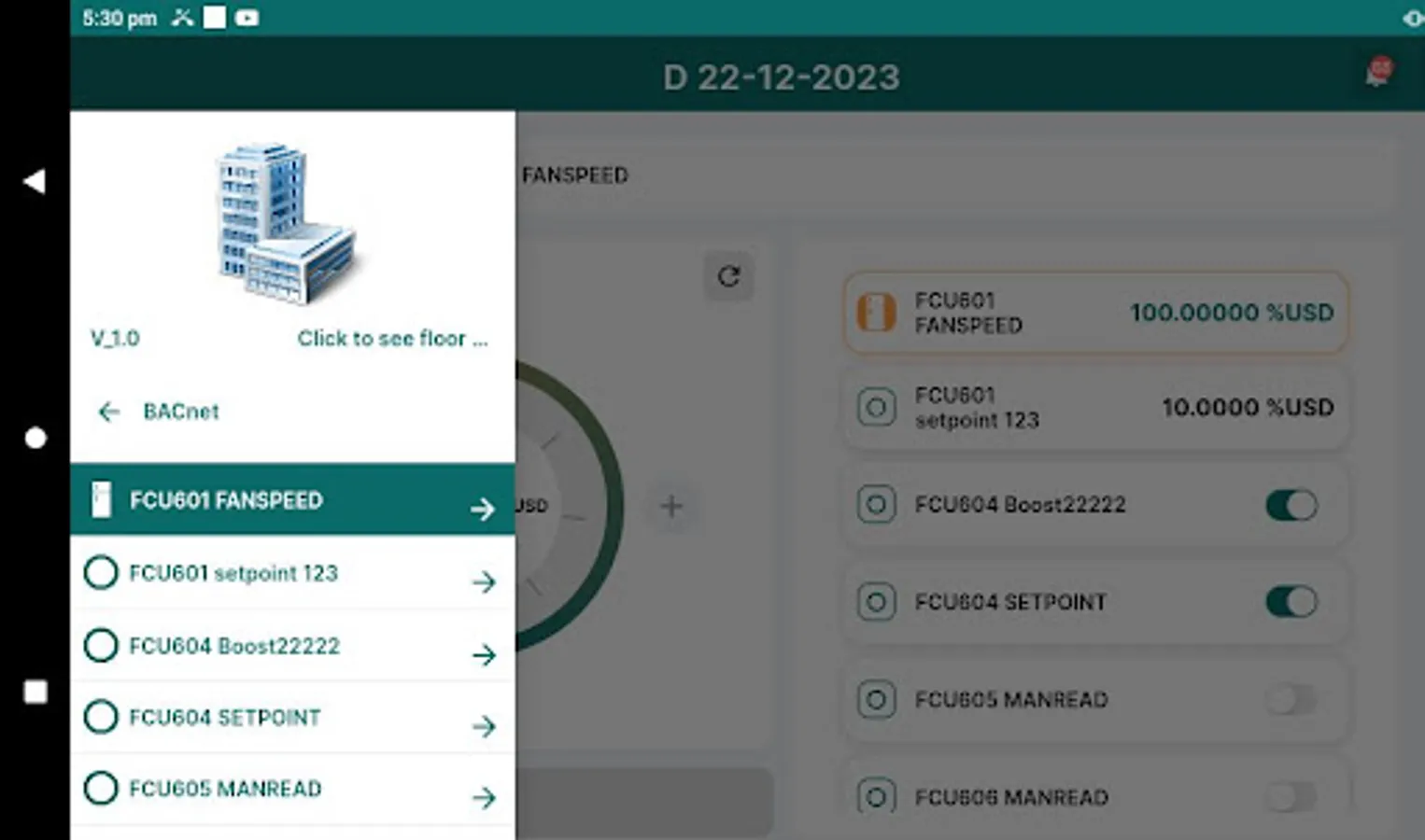This screenshot has width=1425, height=840.
Task: Tap the back arrow beside BACnet
Action: click(107, 412)
